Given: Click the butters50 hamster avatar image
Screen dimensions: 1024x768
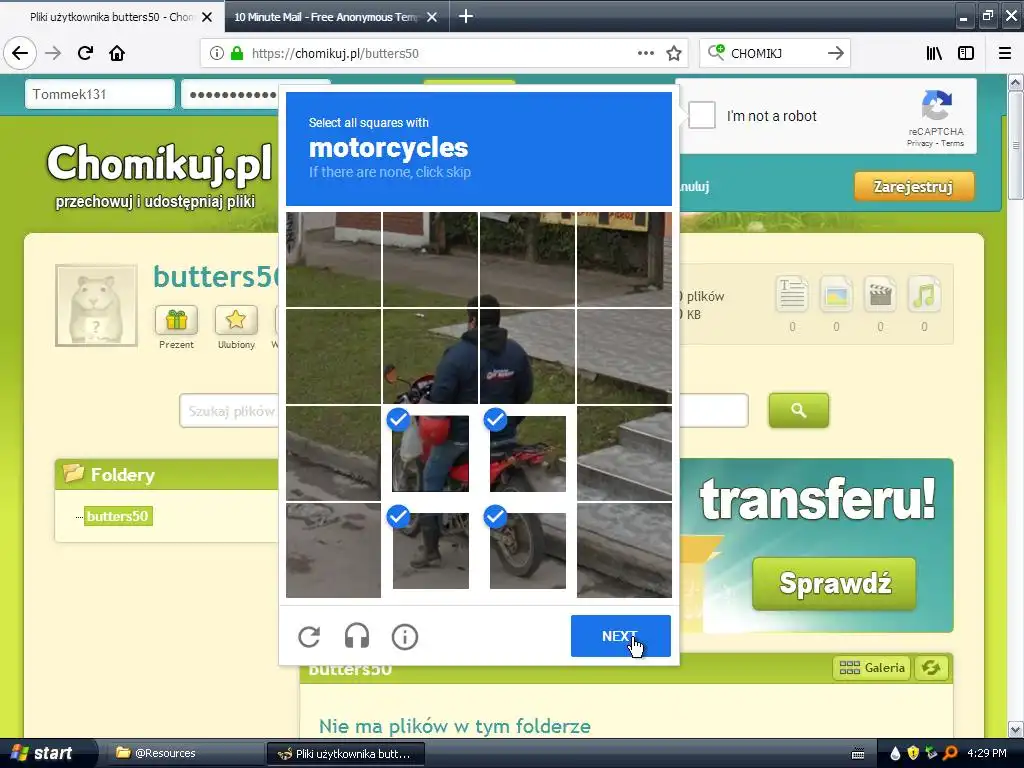Looking at the screenshot, I should (x=96, y=305).
